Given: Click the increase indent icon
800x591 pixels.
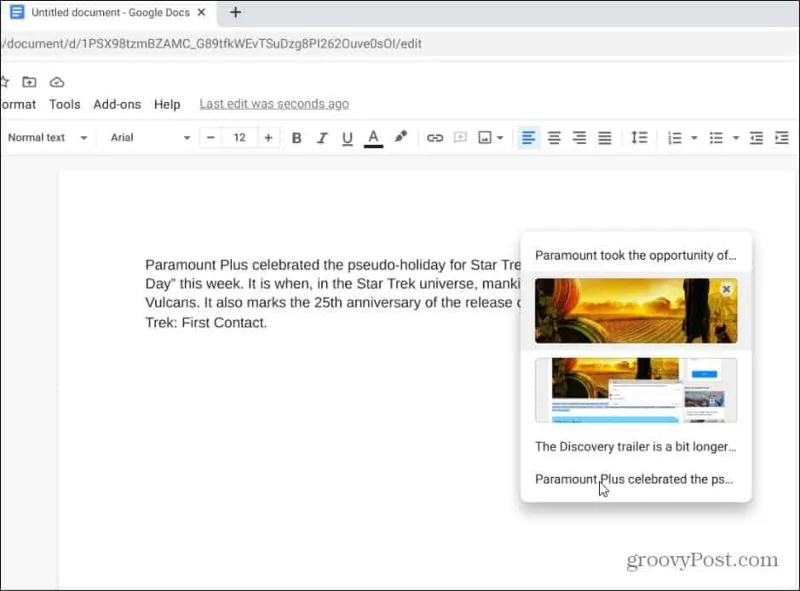Looking at the screenshot, I should tap(782, 138).
